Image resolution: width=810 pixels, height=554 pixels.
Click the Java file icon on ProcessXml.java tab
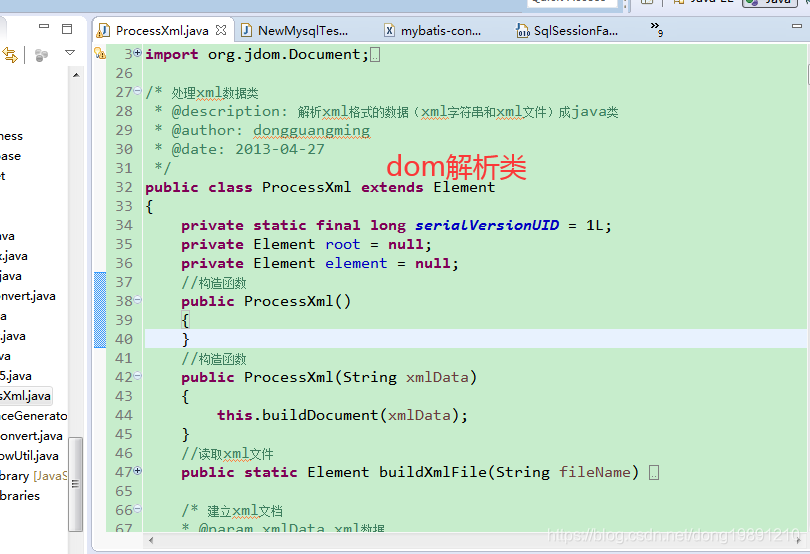[x=104, y=30]
